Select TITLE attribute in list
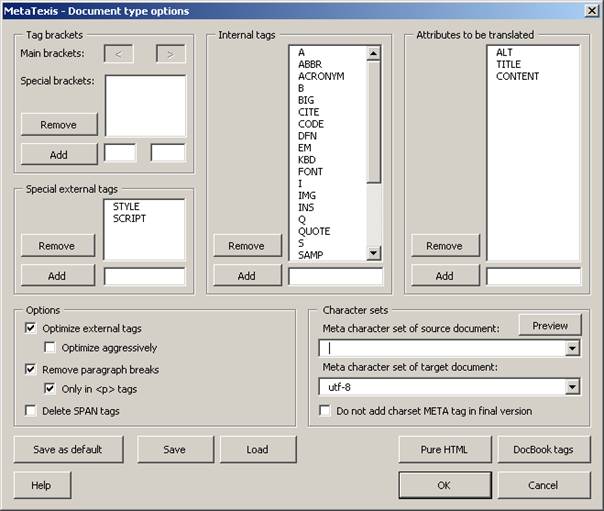 coord(508,64)
